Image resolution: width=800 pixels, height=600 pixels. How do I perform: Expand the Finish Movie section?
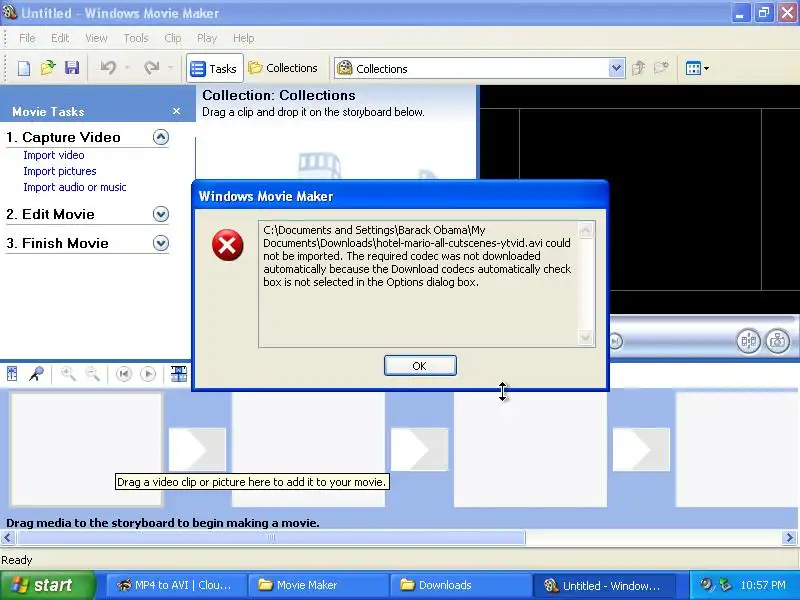tap(161, 243)
